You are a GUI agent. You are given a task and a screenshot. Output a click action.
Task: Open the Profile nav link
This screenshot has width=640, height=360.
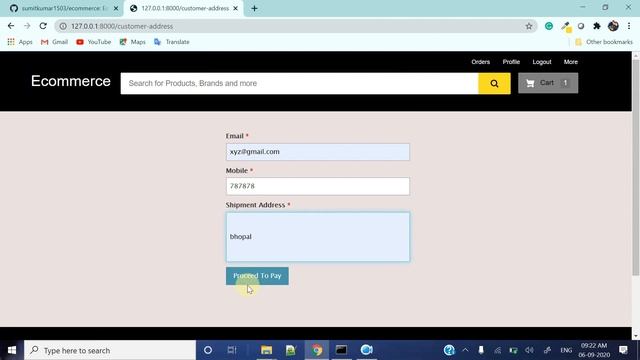[511, 62]
